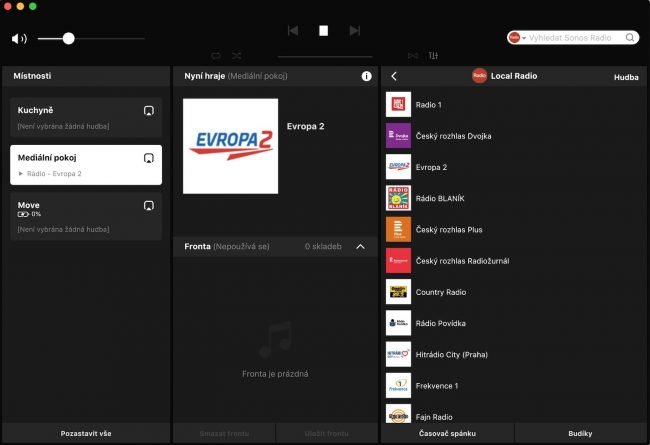Open Budíky alarms
Image resolution: width=650 pixels, height=445 pixels.
coord(580,433)
